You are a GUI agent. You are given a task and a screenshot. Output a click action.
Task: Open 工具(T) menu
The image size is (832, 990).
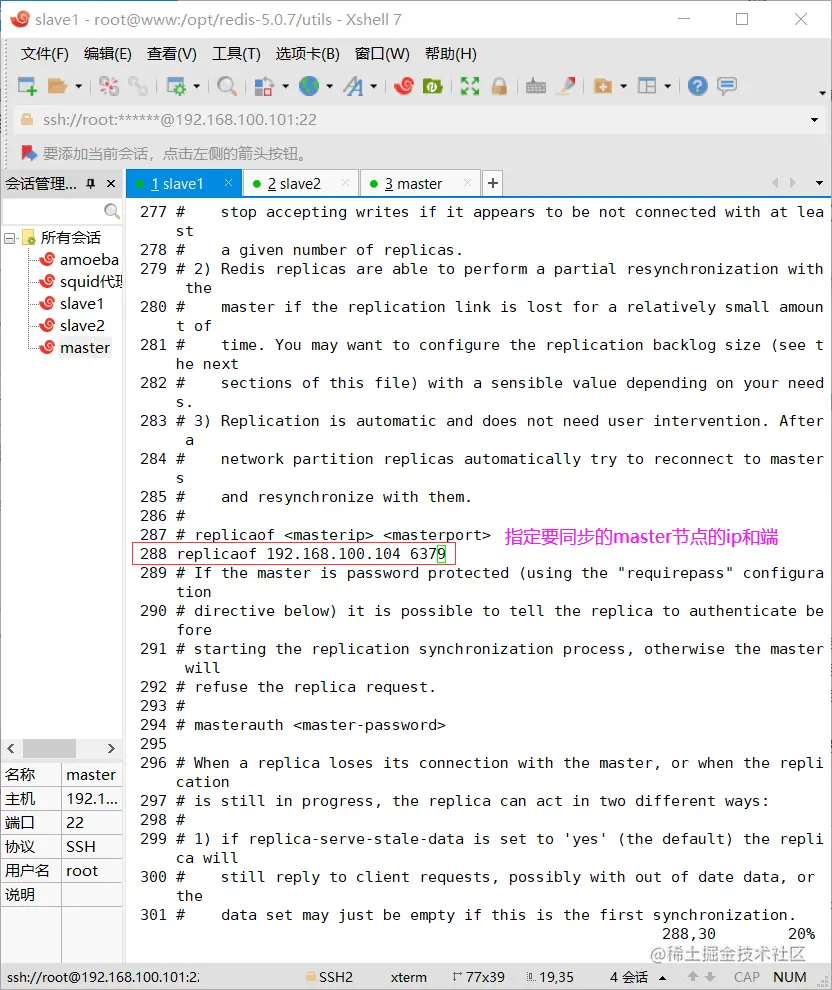pos(236,54)
